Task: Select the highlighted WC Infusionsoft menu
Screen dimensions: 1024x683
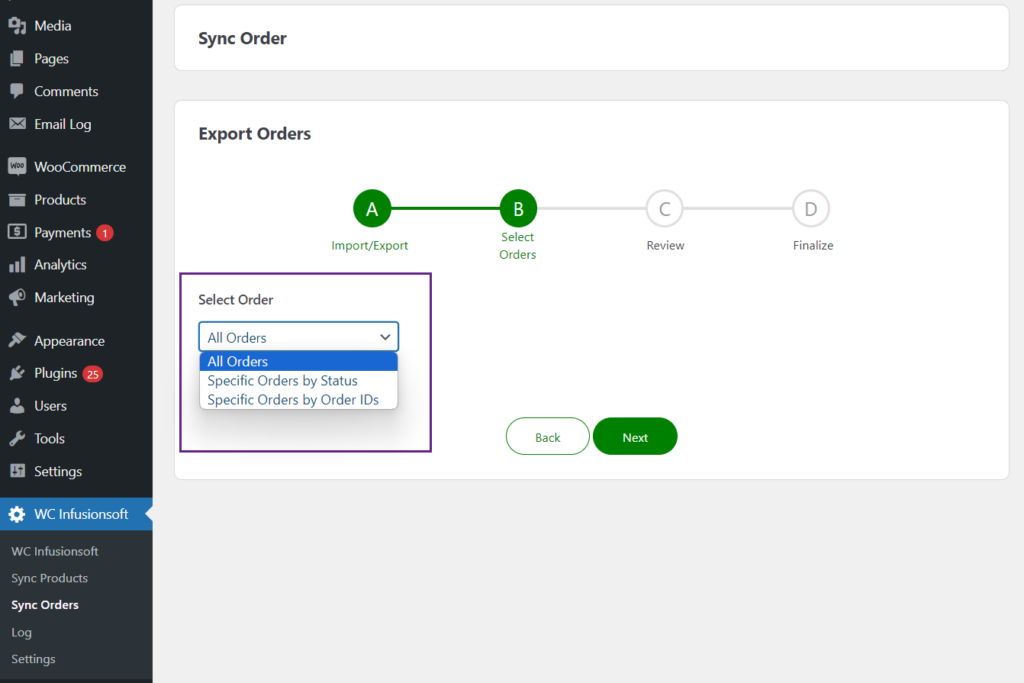Action: pyautogui.click(x=76, y=515)
